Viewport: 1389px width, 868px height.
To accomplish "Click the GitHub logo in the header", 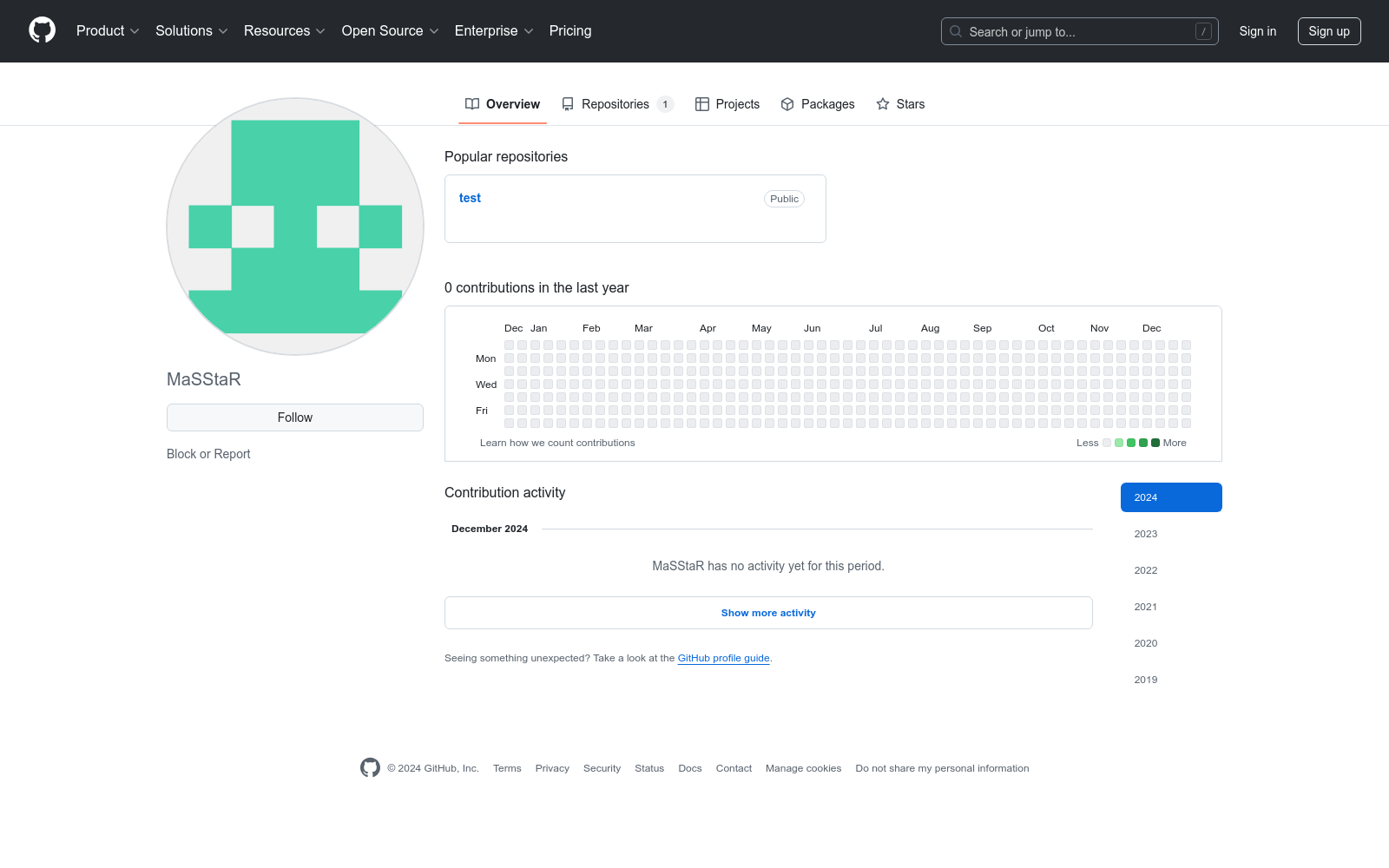I will (x=42, y=30).
